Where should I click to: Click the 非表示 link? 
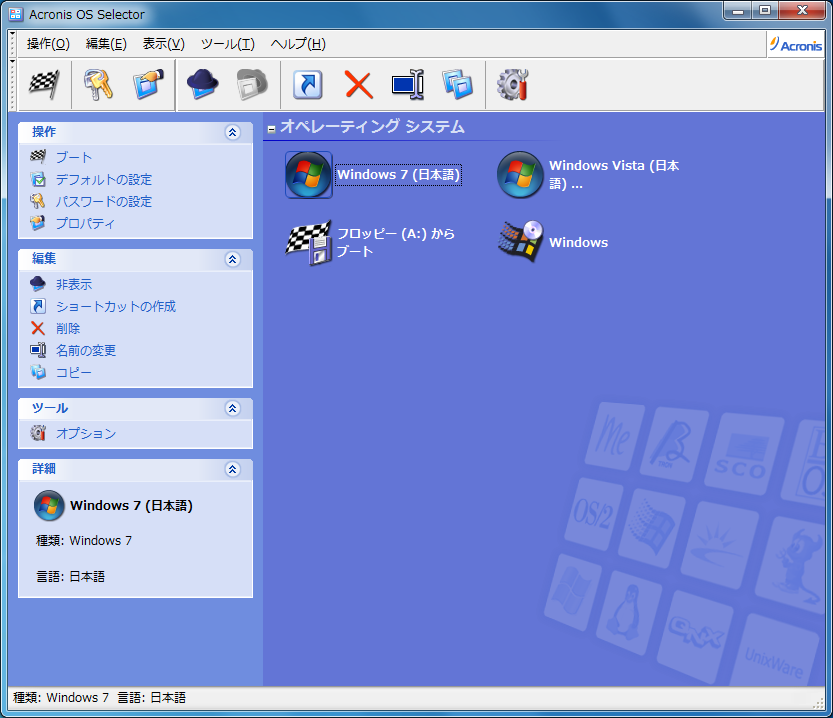(x=74, y=285)
